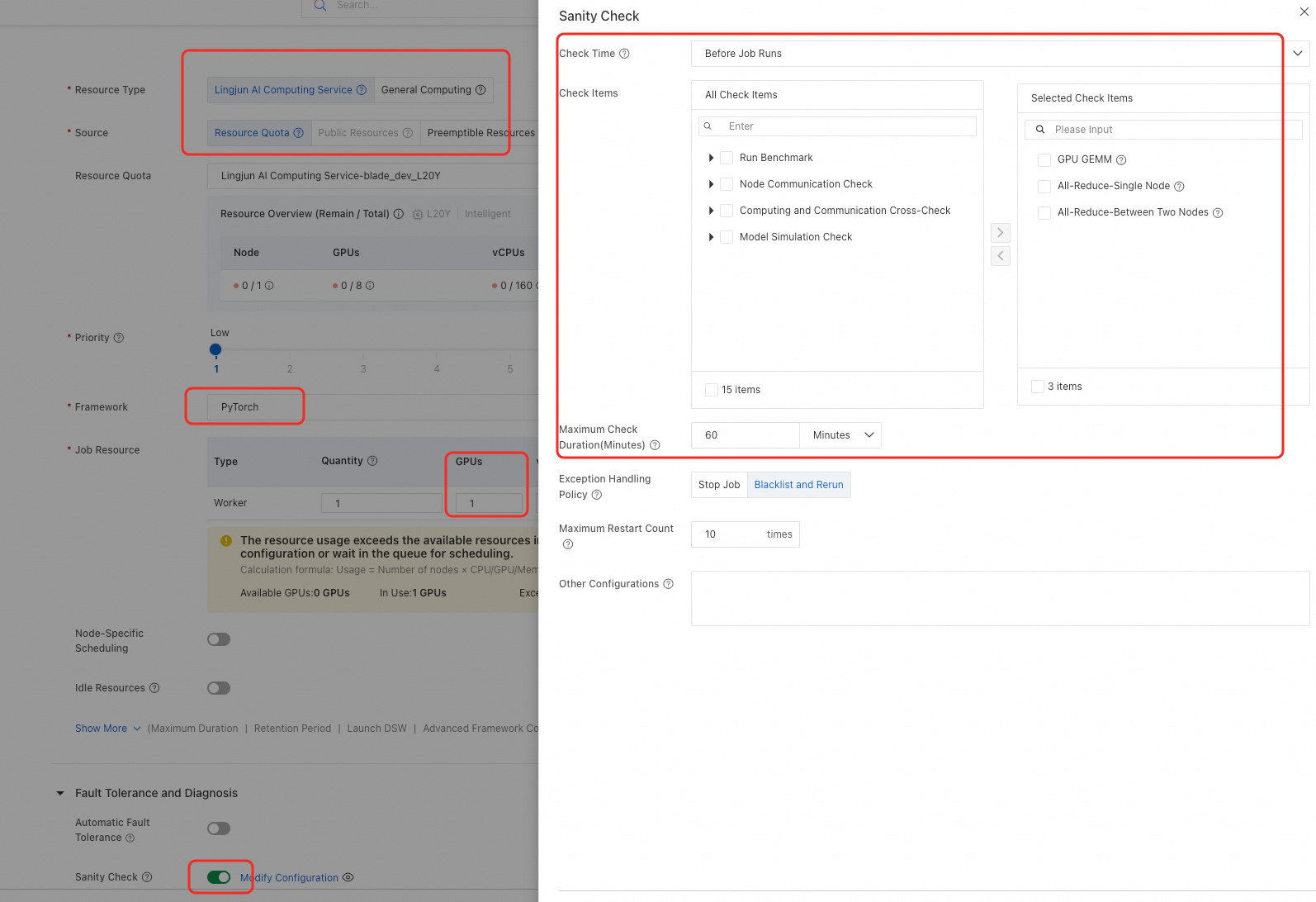
Task: Open the Check Time dropdown
Action: [x=1001, y=54]
